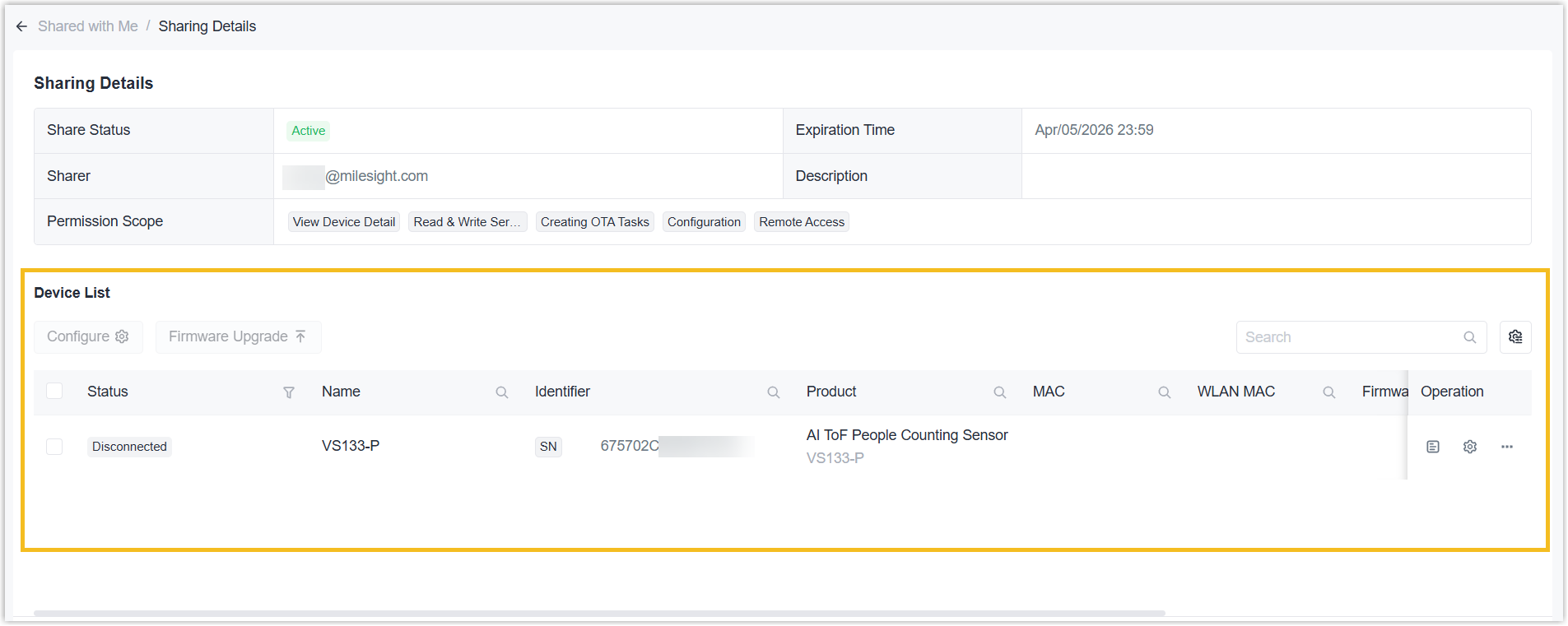The width and height of the screenshot is (1568, 626).
Task: Search Name column via magnifier icon
Action: [x=501, y=392]
